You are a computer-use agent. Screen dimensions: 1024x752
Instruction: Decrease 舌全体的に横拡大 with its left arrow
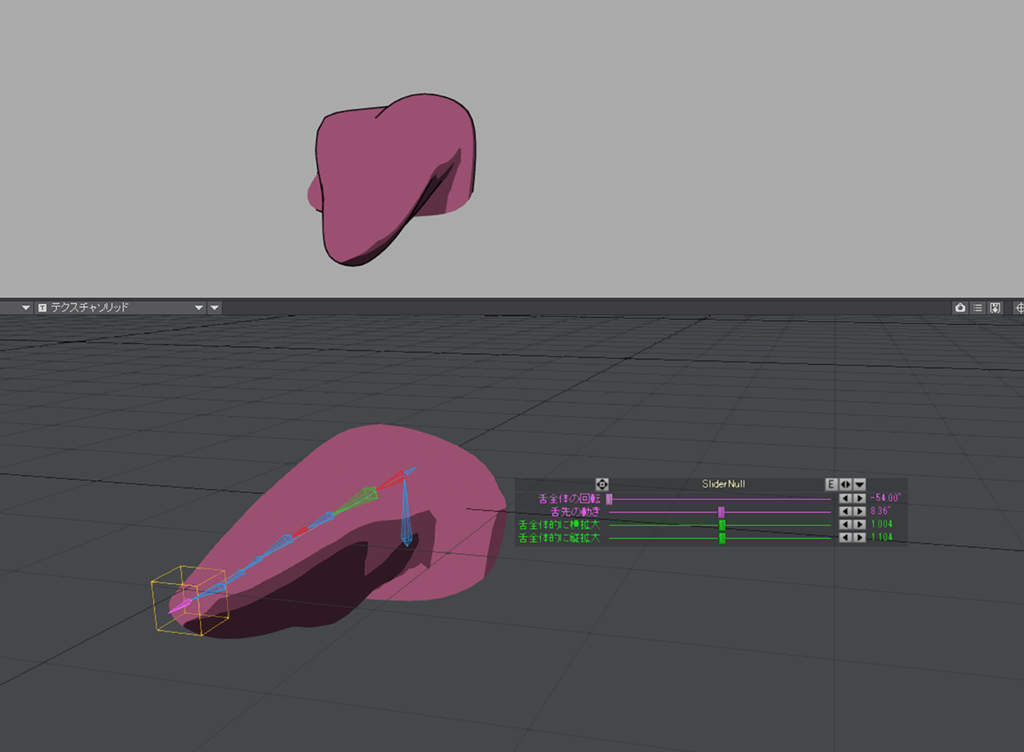click(846, 524)
